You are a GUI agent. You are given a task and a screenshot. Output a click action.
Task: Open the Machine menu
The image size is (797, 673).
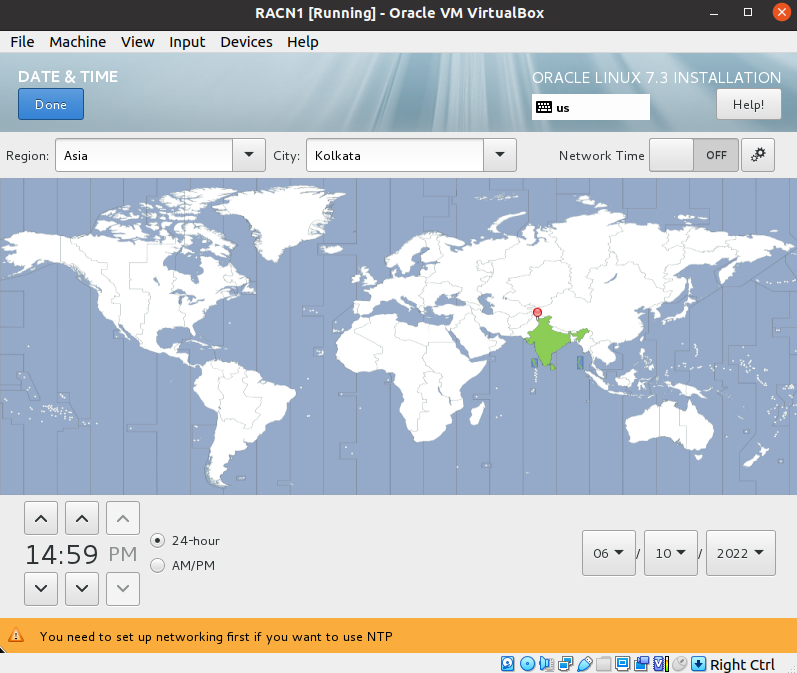pyautogui.click(x=78, y=42)
